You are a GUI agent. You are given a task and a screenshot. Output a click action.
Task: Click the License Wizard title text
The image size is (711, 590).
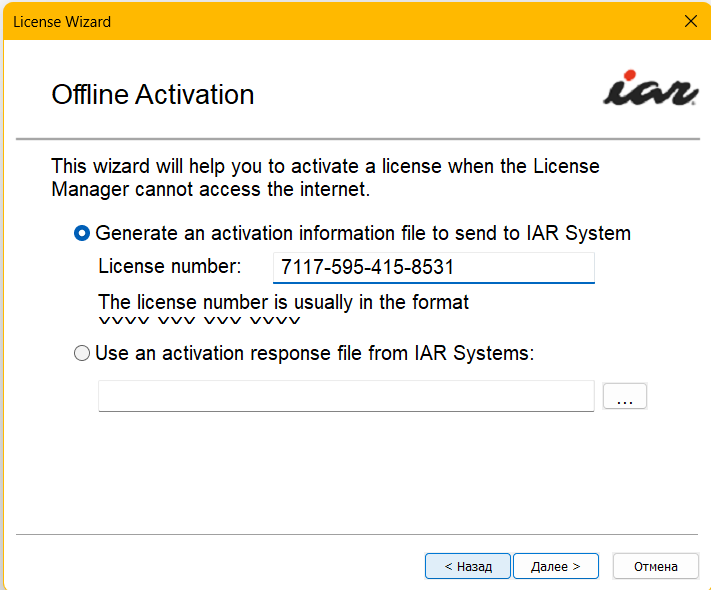[x=62, y=22]
